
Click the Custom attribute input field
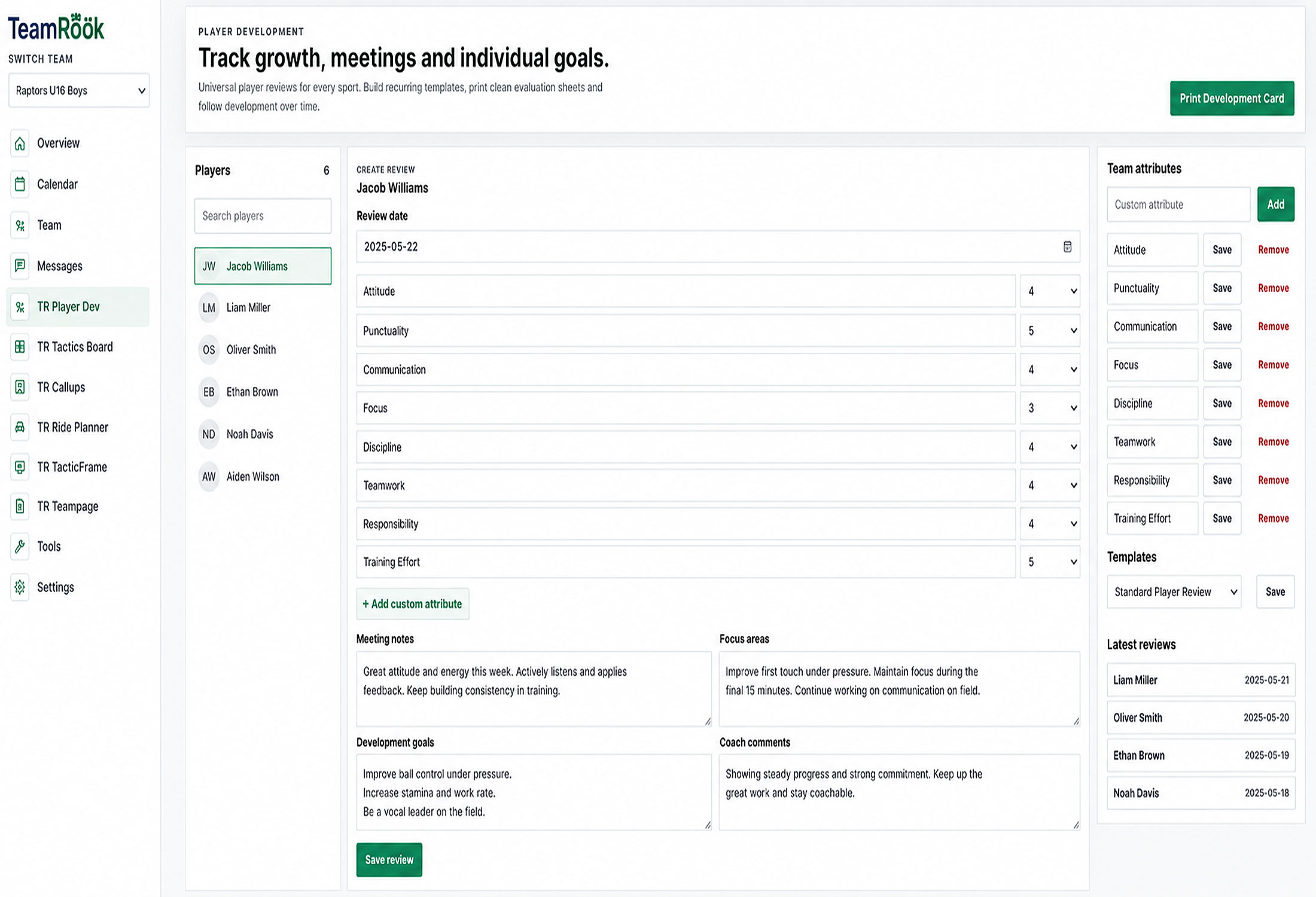tap(1178, 205)
